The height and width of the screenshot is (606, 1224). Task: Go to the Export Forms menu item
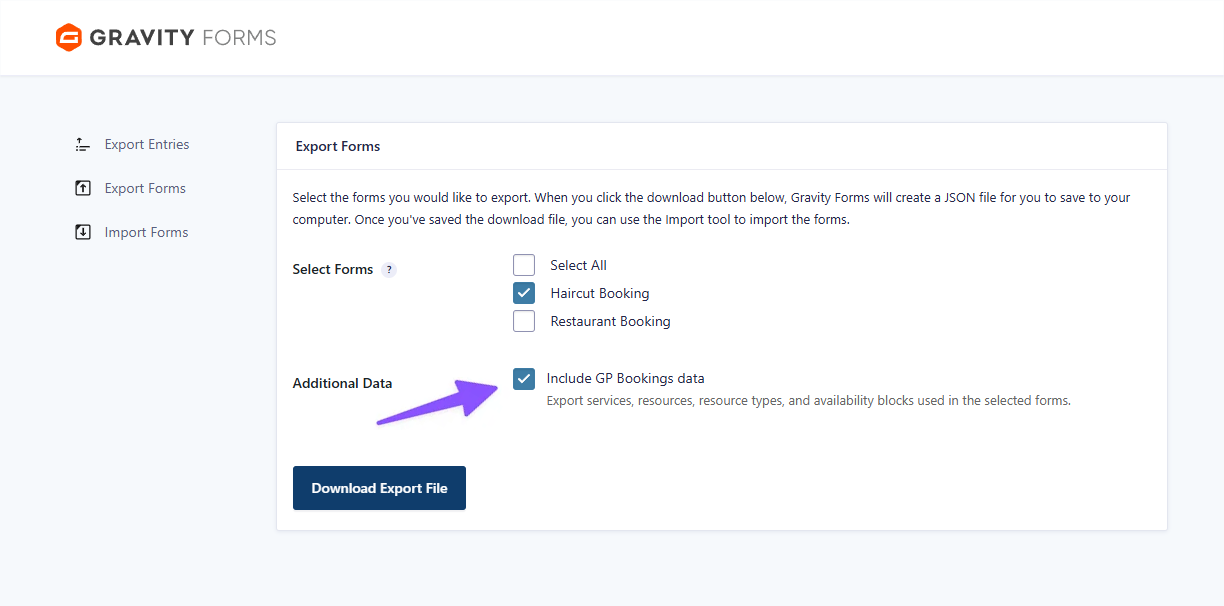tap(145, 189)
